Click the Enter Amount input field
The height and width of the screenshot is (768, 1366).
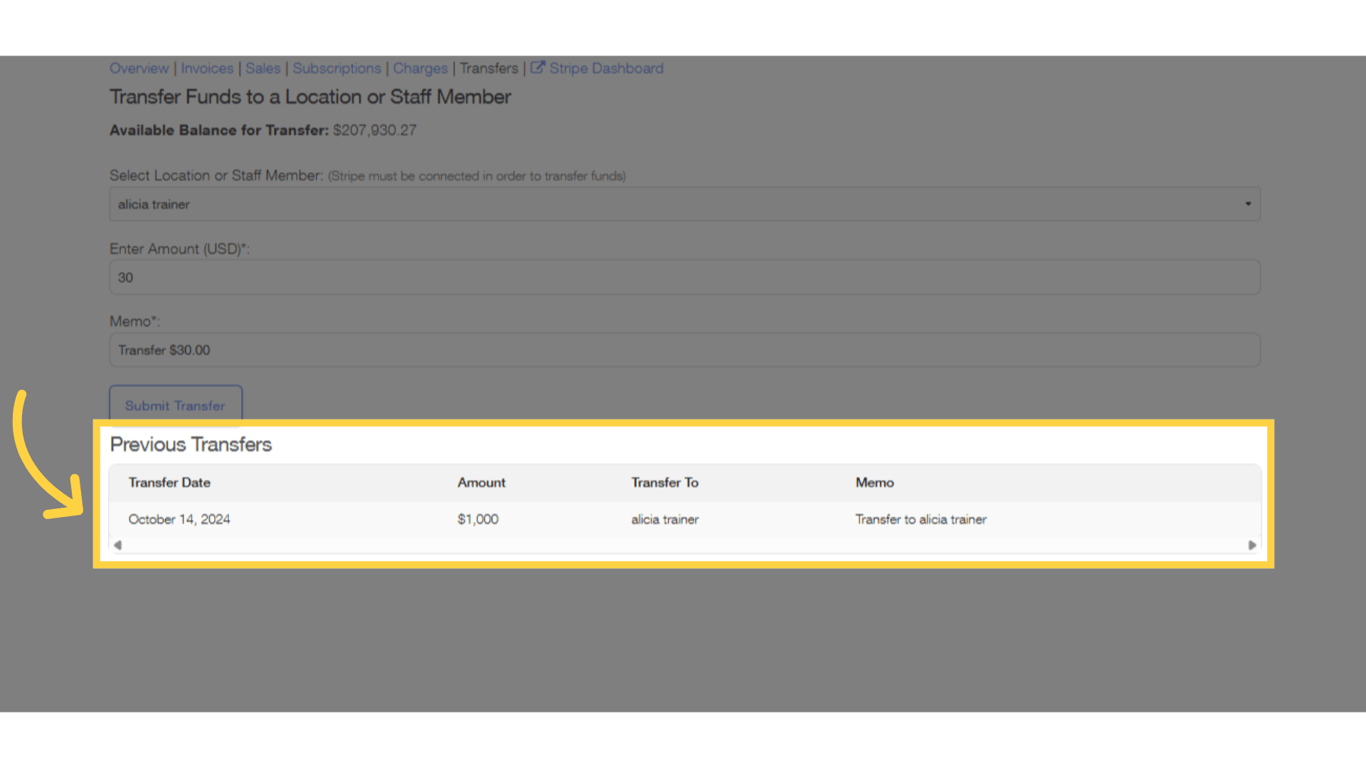point(684,276)
